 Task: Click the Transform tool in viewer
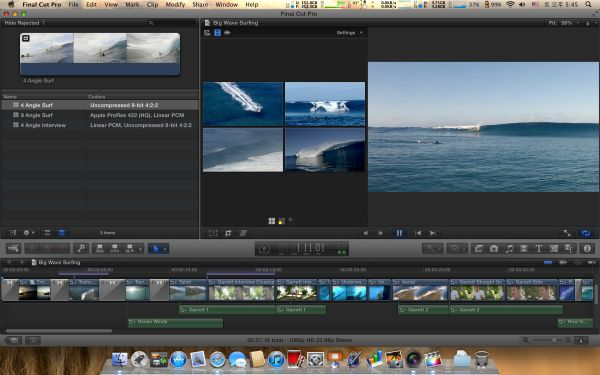(x=213, y=233)
